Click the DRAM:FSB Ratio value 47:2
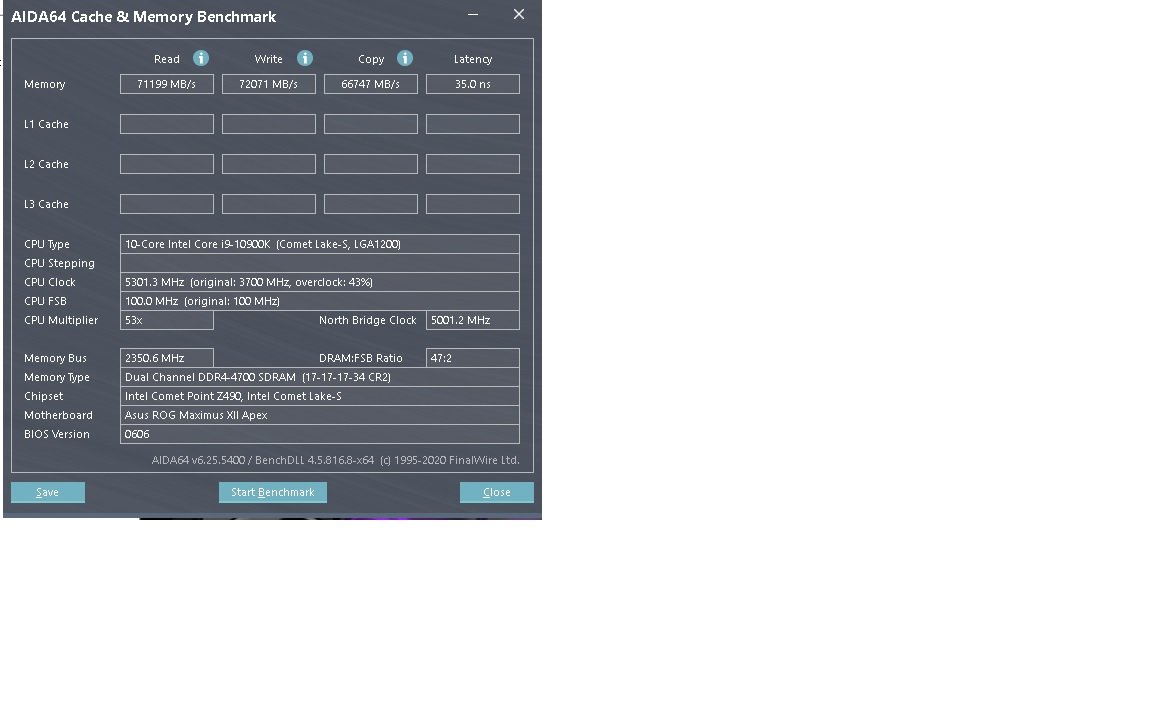1152x720 pixels. click(473, 358)
